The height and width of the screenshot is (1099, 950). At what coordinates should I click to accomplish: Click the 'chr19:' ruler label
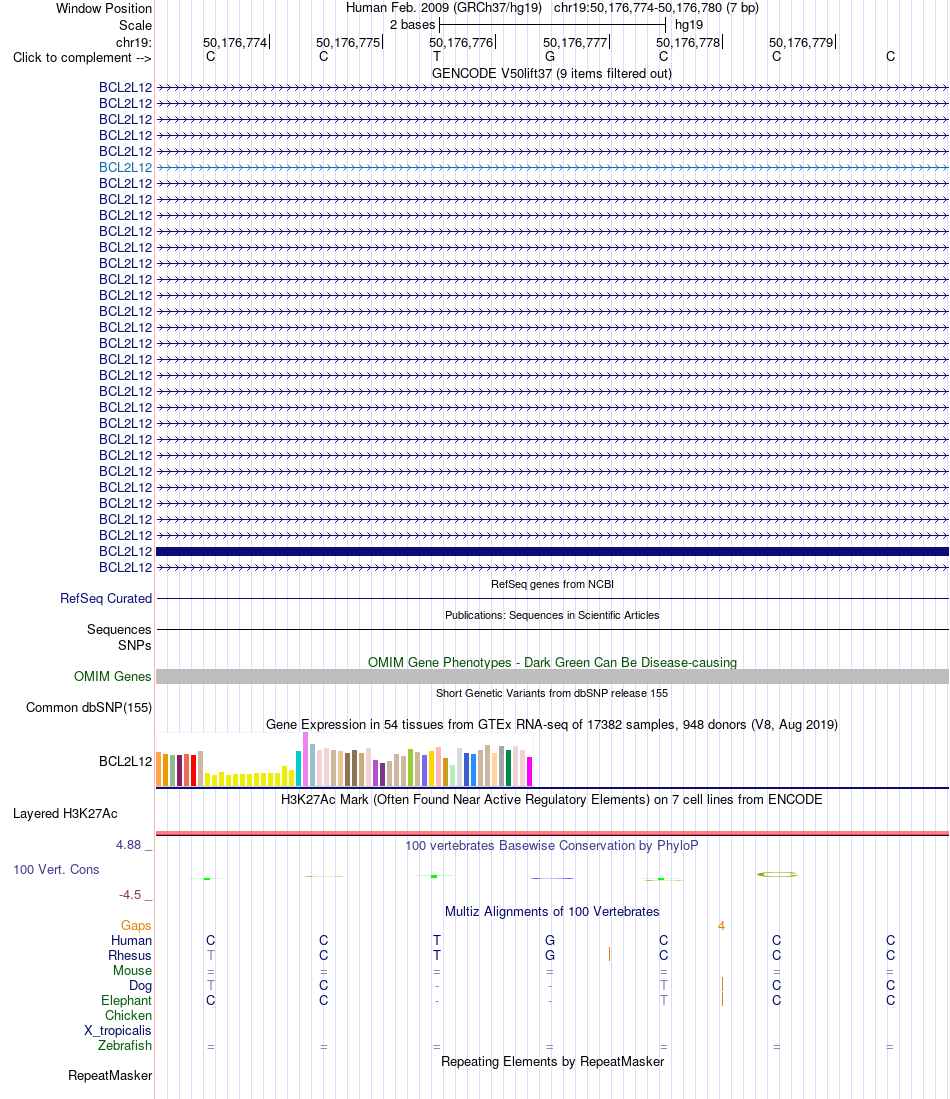134,43
